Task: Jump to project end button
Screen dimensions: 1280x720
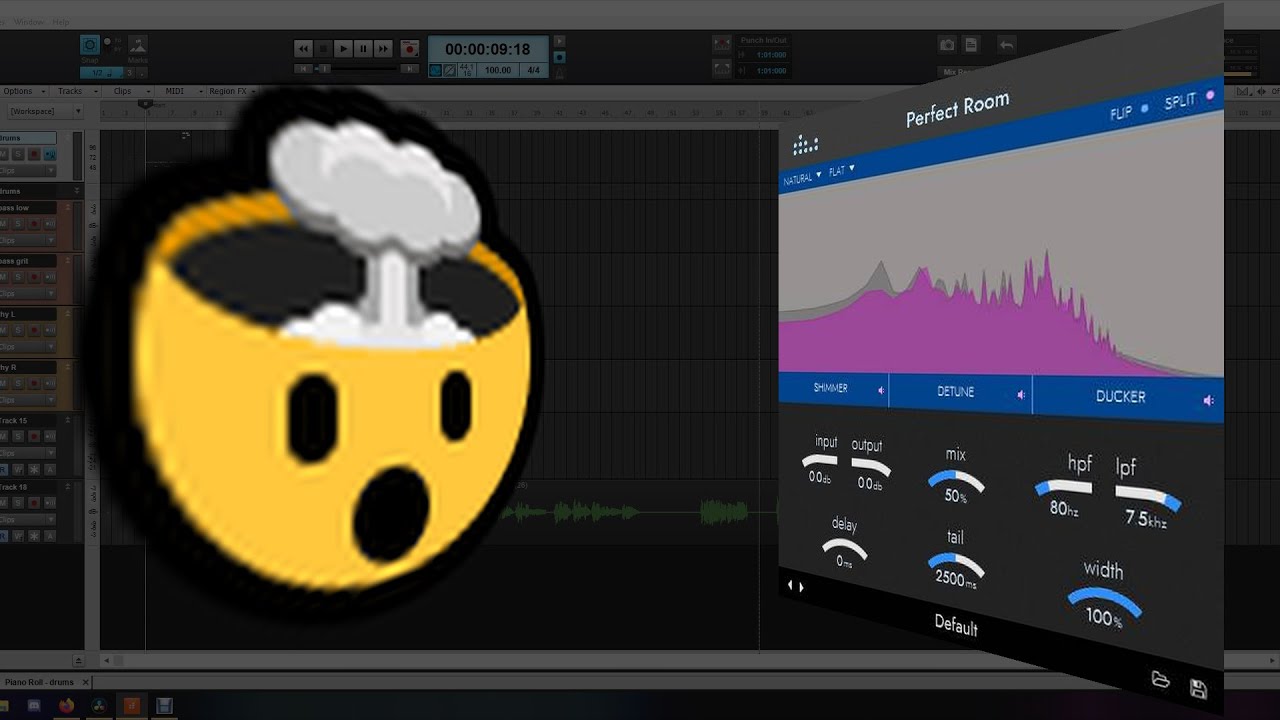Action: click(x=409, y=69)
